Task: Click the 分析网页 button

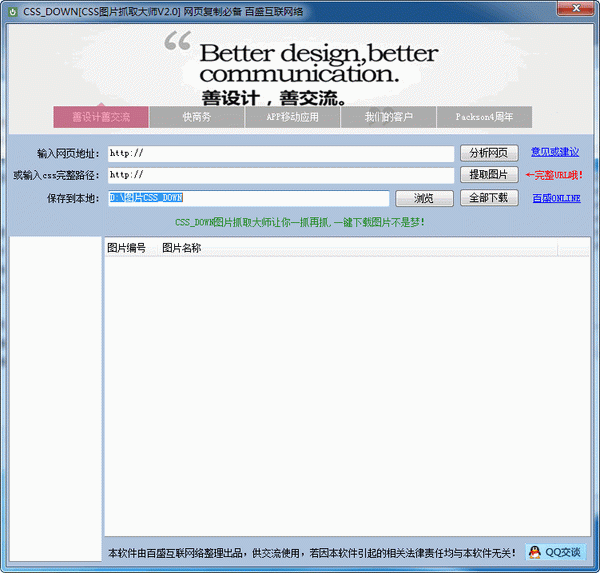Action: [x=489, y=153]
